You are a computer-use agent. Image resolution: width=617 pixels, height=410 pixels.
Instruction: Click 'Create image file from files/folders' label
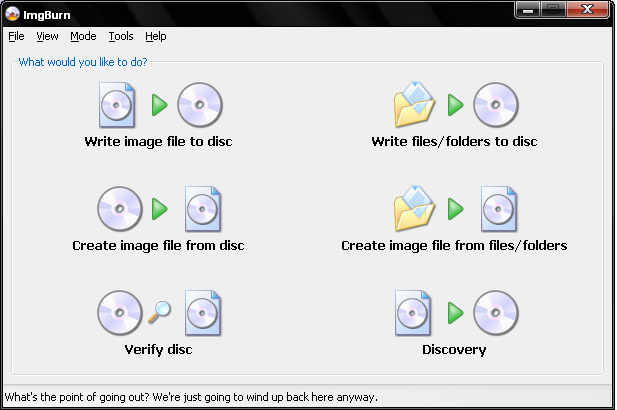coord(454,246)
